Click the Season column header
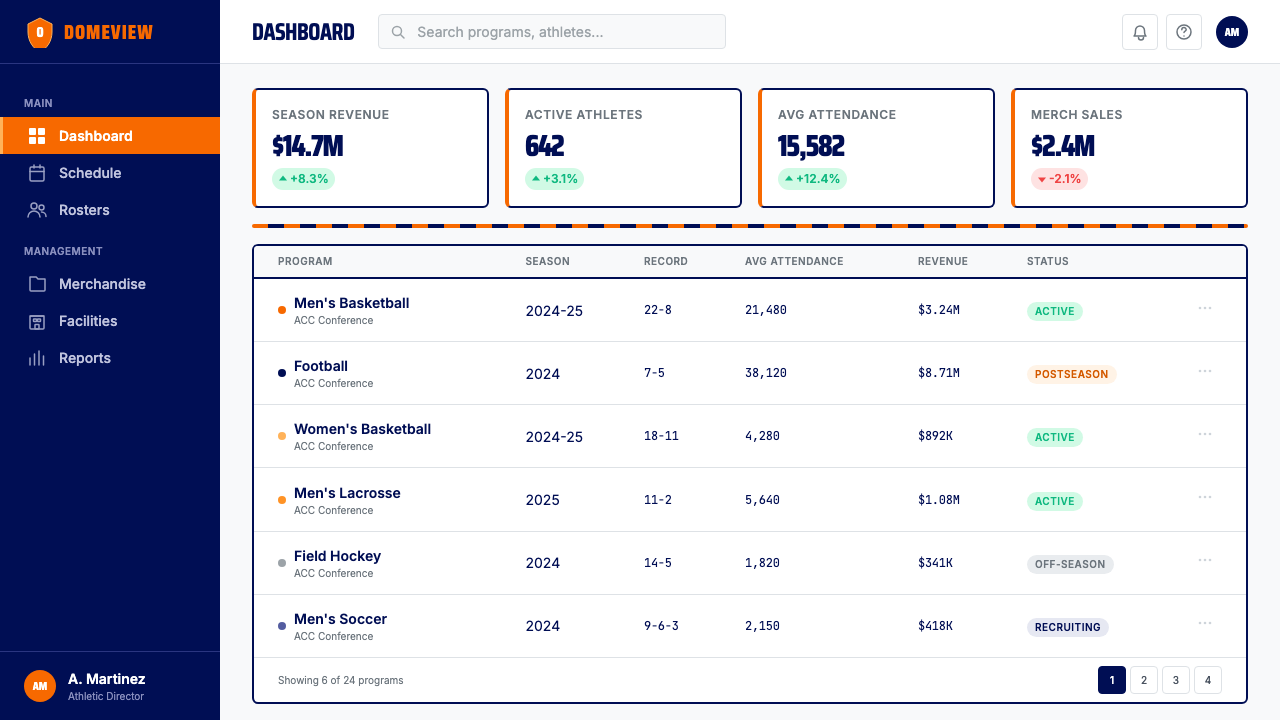Viewport: 1280px width, 720px height. point(548,261)
